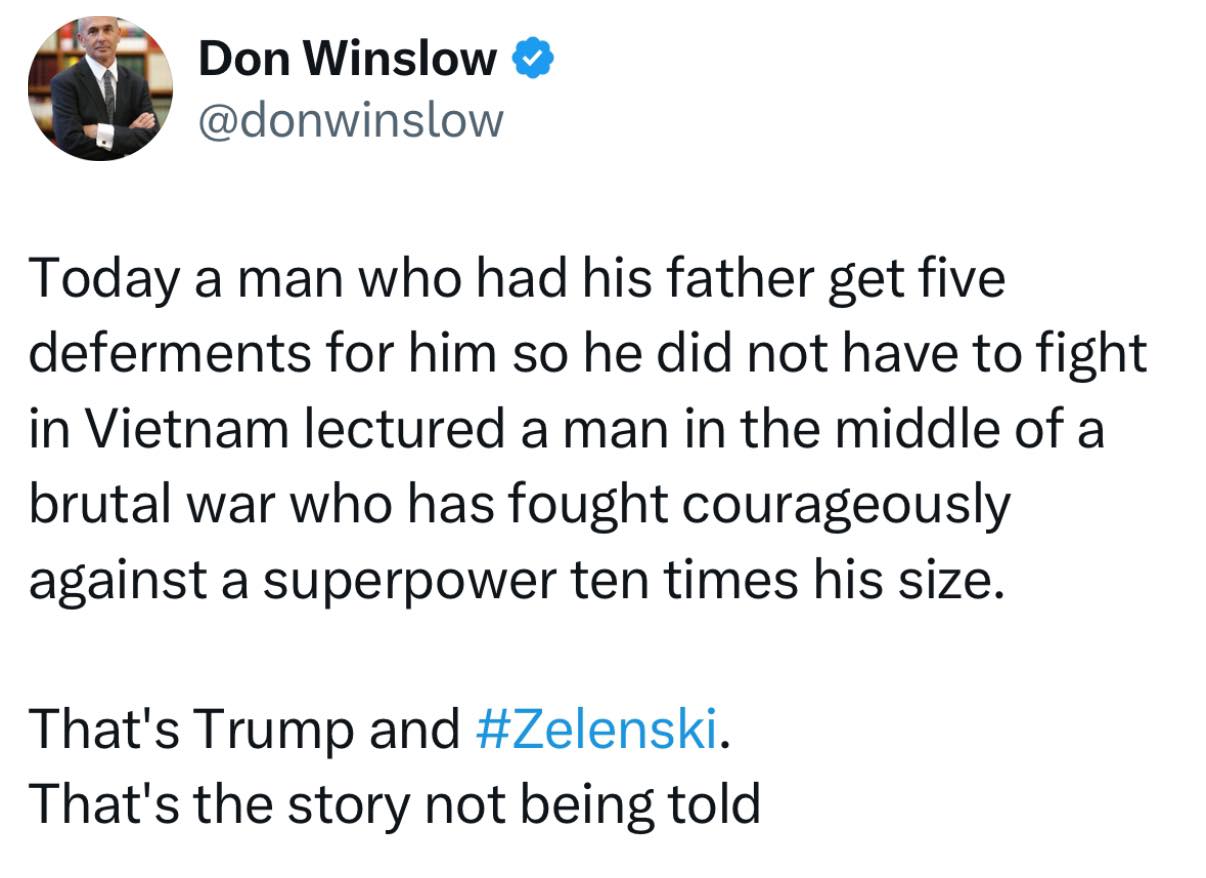Viewport: 1206px width, 878px height.
Task: Click the line "That's the story not being told"
Action: [394, 803]
